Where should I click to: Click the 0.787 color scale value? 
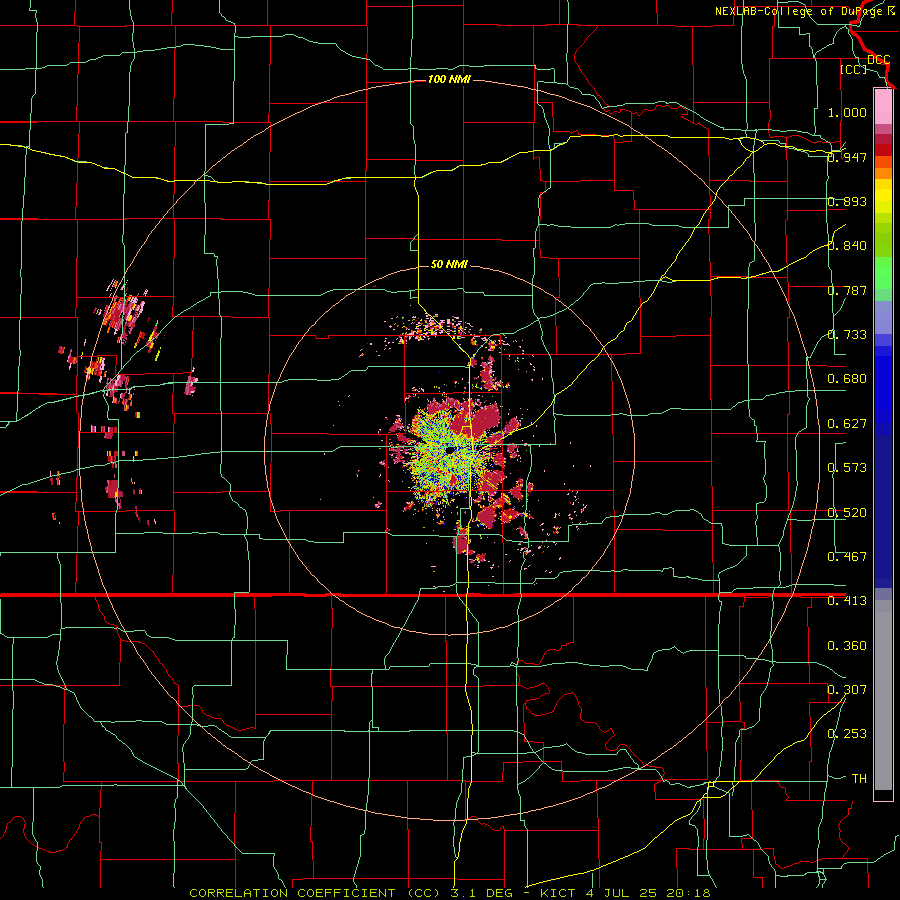pos(847,290)
